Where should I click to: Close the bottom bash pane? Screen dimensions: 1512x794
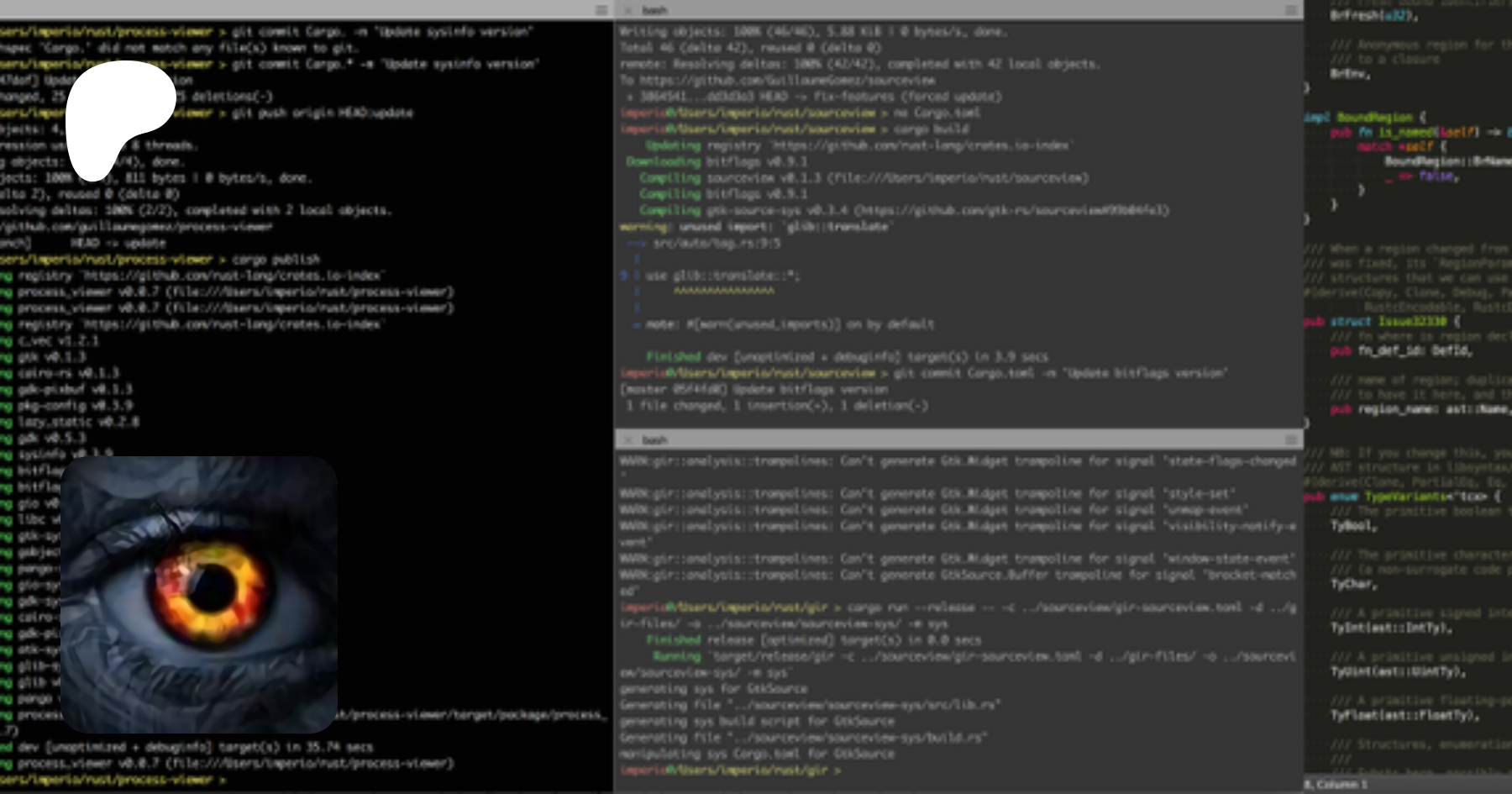[x=627, y=439]
